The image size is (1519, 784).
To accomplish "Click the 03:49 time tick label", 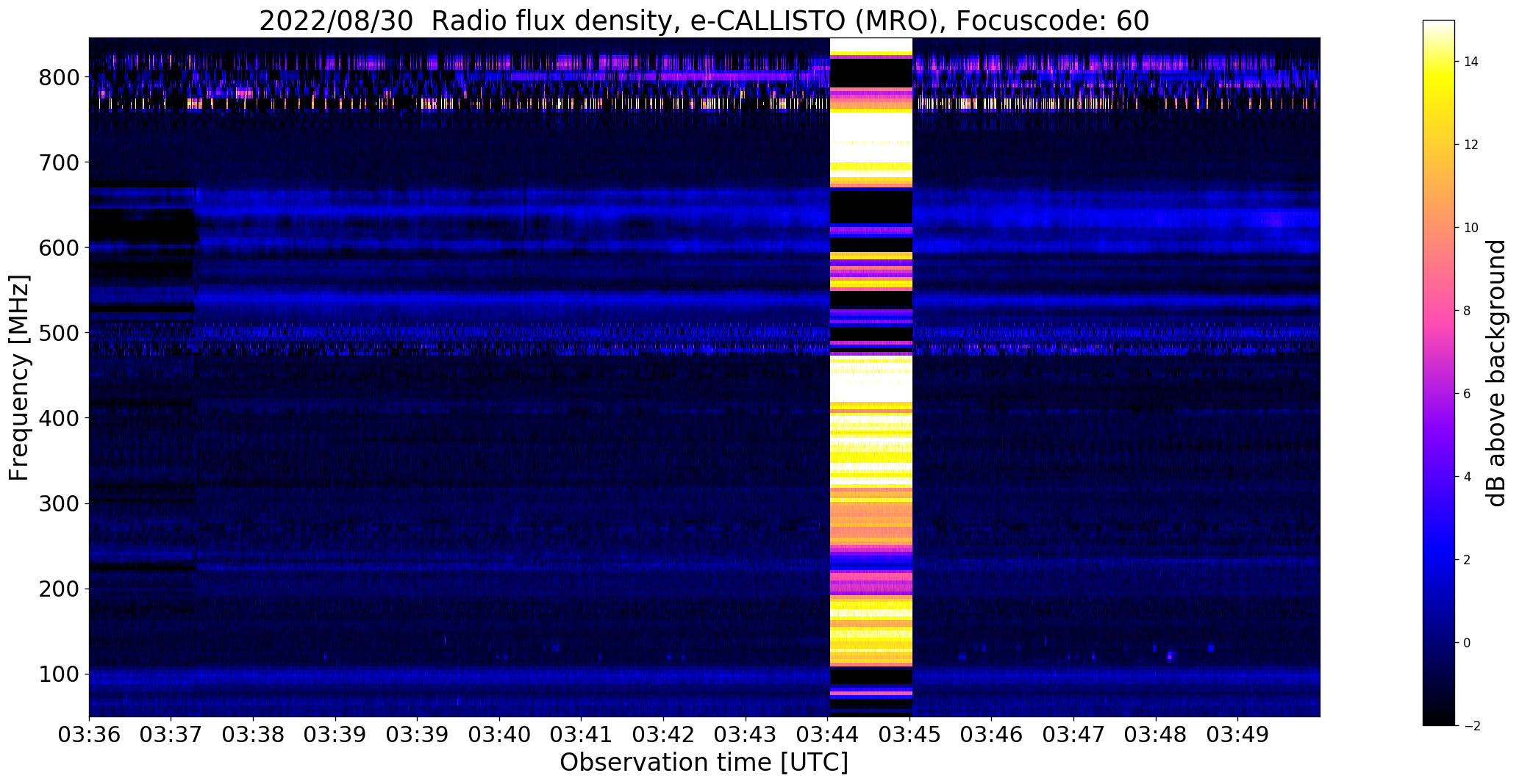I will pyautogui.click(x=1238, y=735).
